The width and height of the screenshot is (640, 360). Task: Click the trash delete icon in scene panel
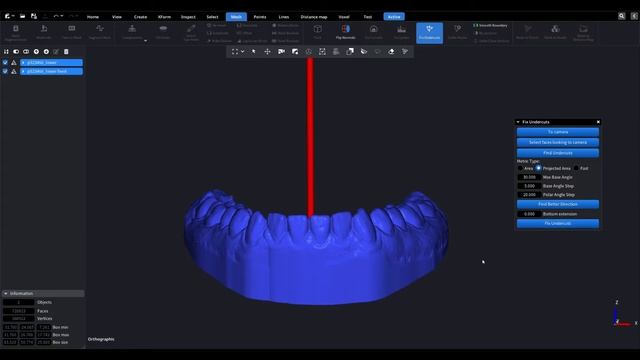coord(66,52)
